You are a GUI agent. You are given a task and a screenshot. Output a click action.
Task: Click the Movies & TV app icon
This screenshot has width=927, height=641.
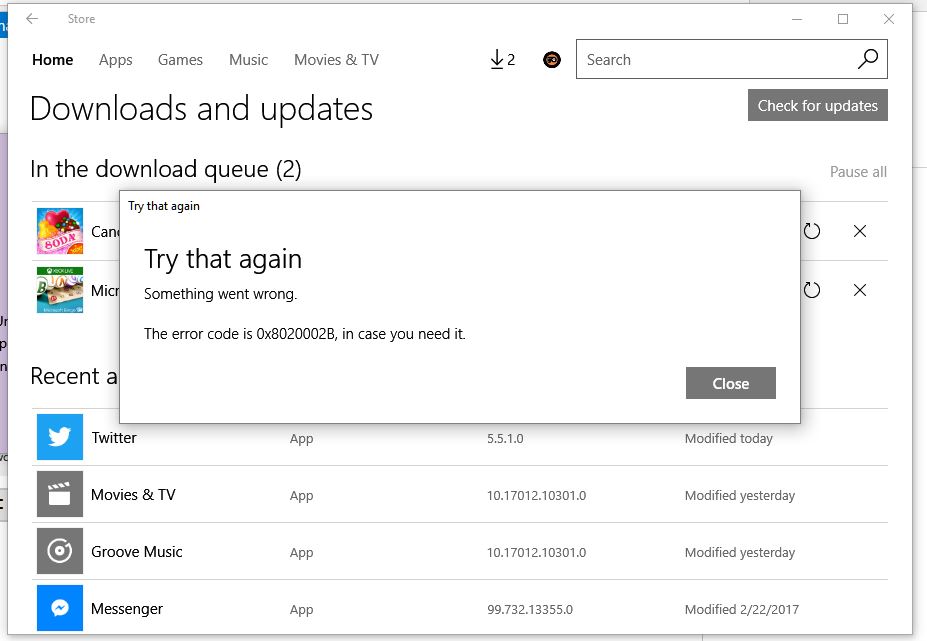pyautogui.click(x=60, y=494)
